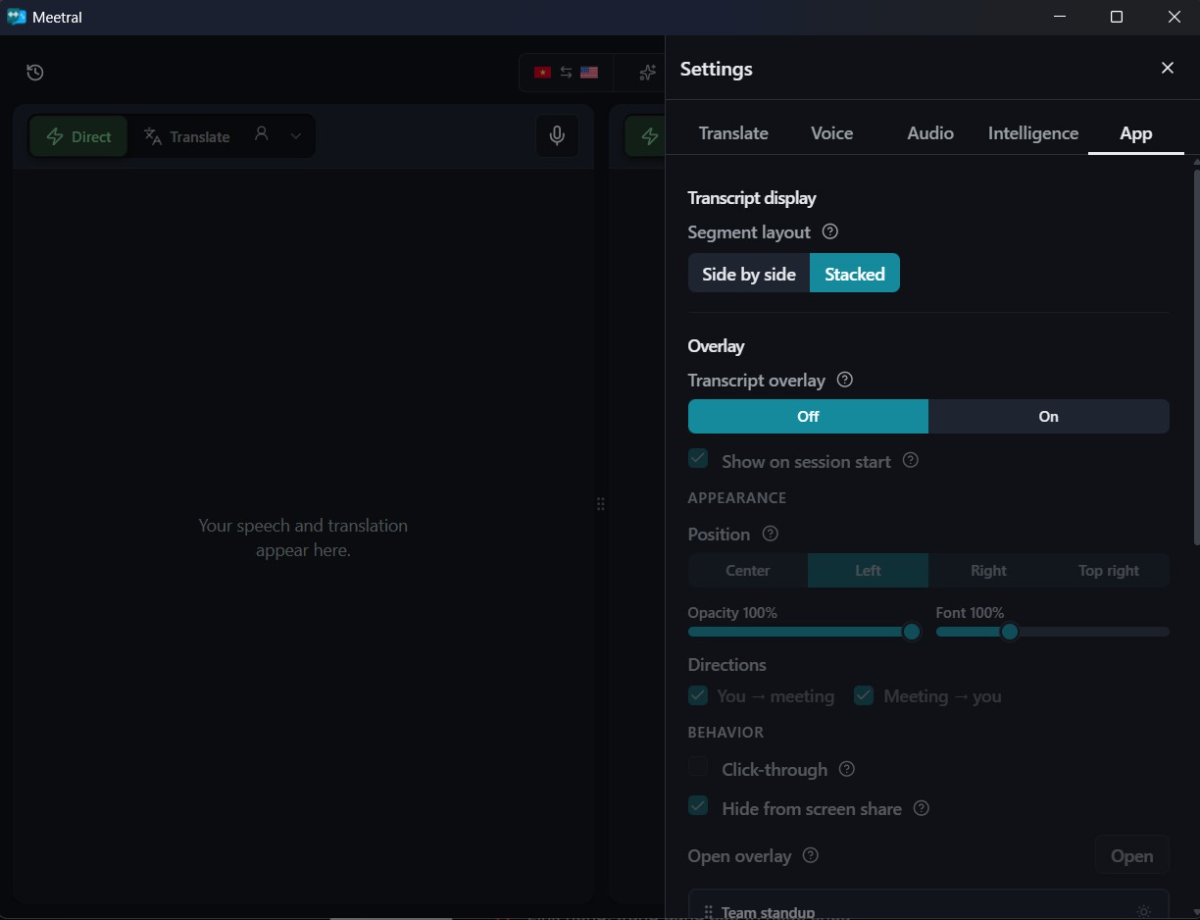Turn transcript overlay On
This screenshot has width=1200, height=920.
[1049, 417]
